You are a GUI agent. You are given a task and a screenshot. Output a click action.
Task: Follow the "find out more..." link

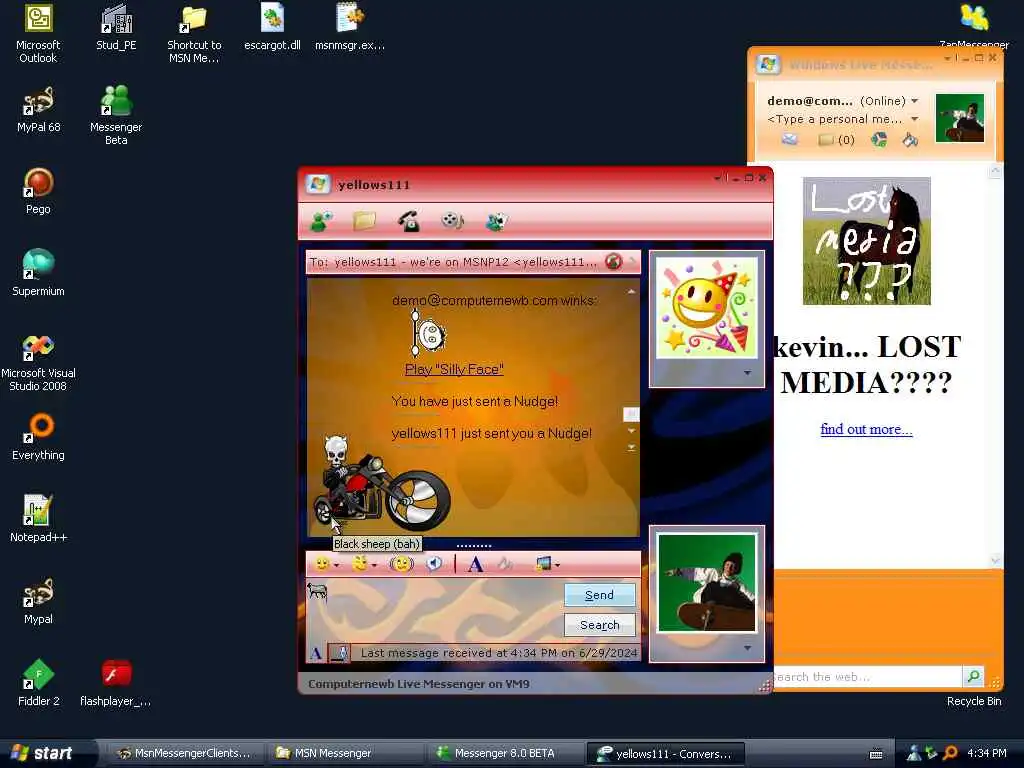866,429
